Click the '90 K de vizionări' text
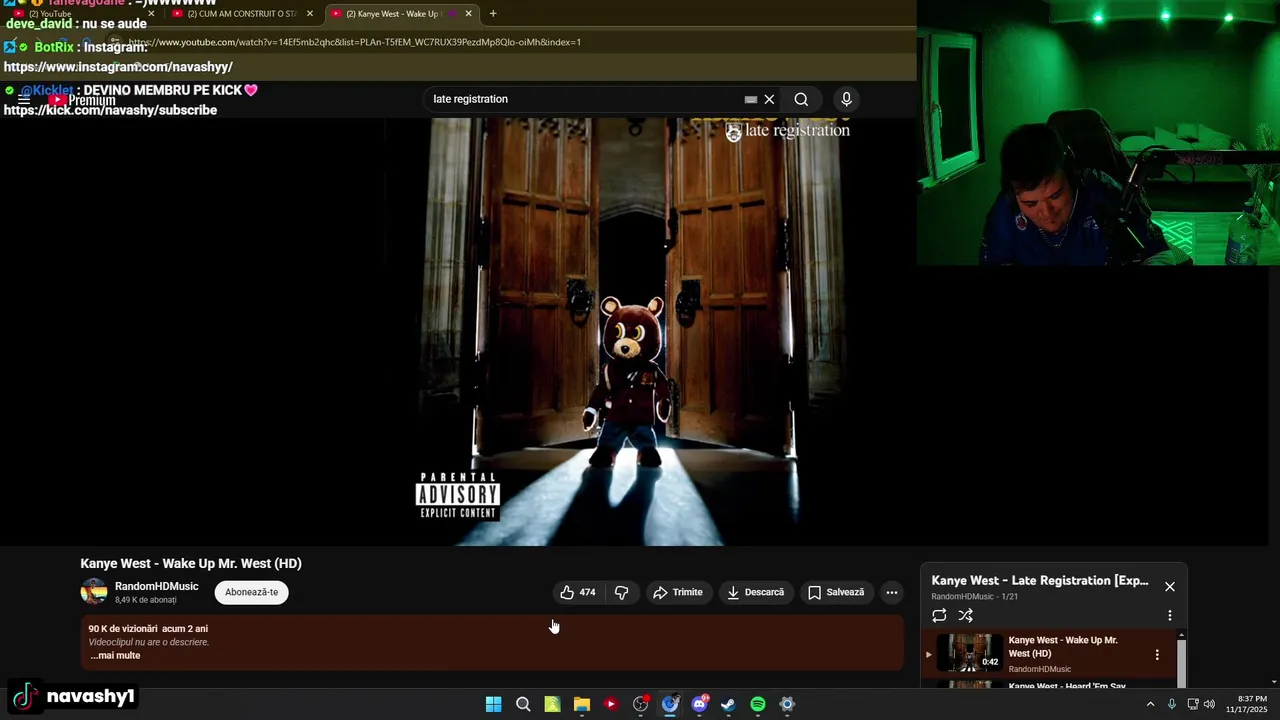The width and height of the screenshot is (1280, 720). tap(123, 629)
